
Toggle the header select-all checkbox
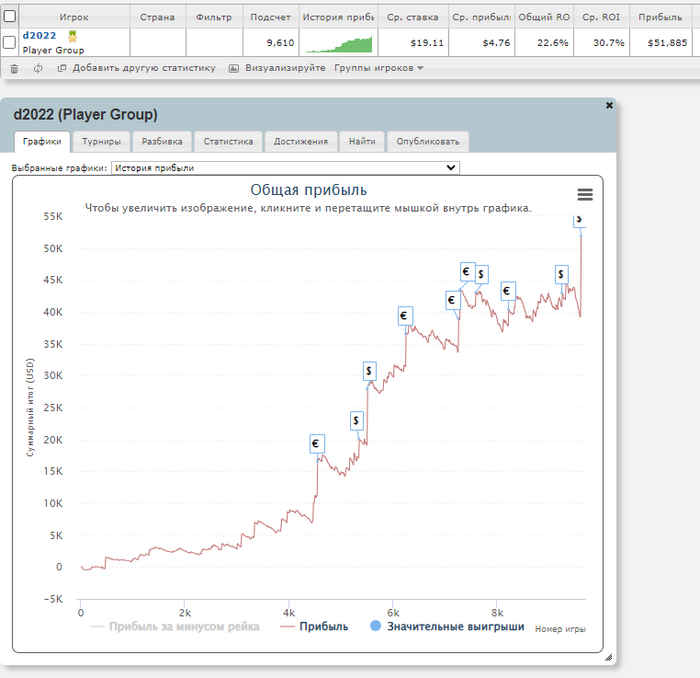pyautogui.click(x=9, y=16)
